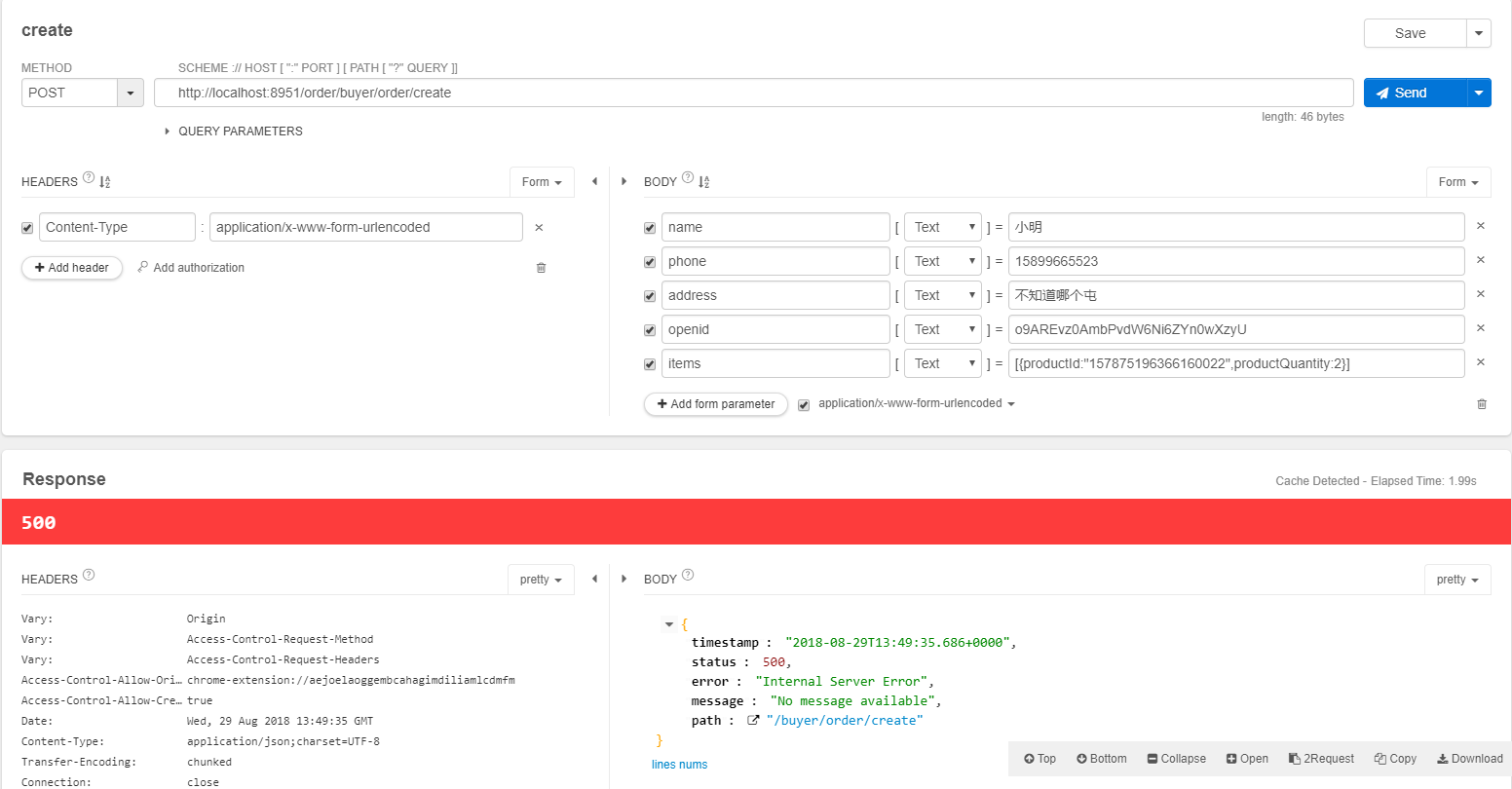Screen dimensions: 1512x789
Task: Open response headers pretty dropdown
Action: 541,580
